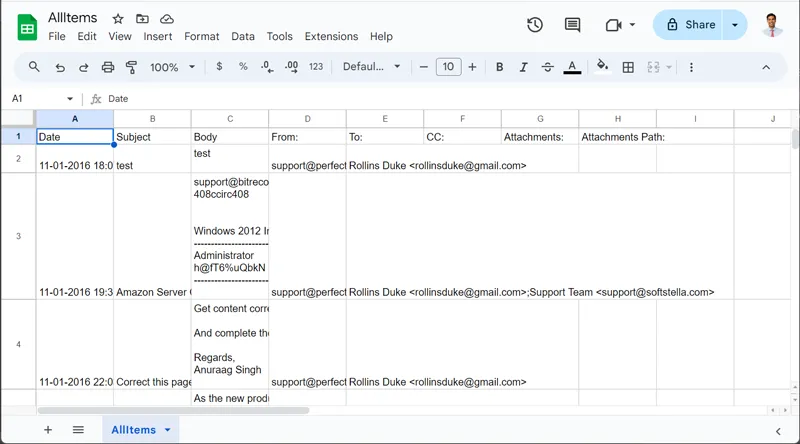Open version history clock icon
The width and height of the screenshot is (800, 444).
pos(535,25)
